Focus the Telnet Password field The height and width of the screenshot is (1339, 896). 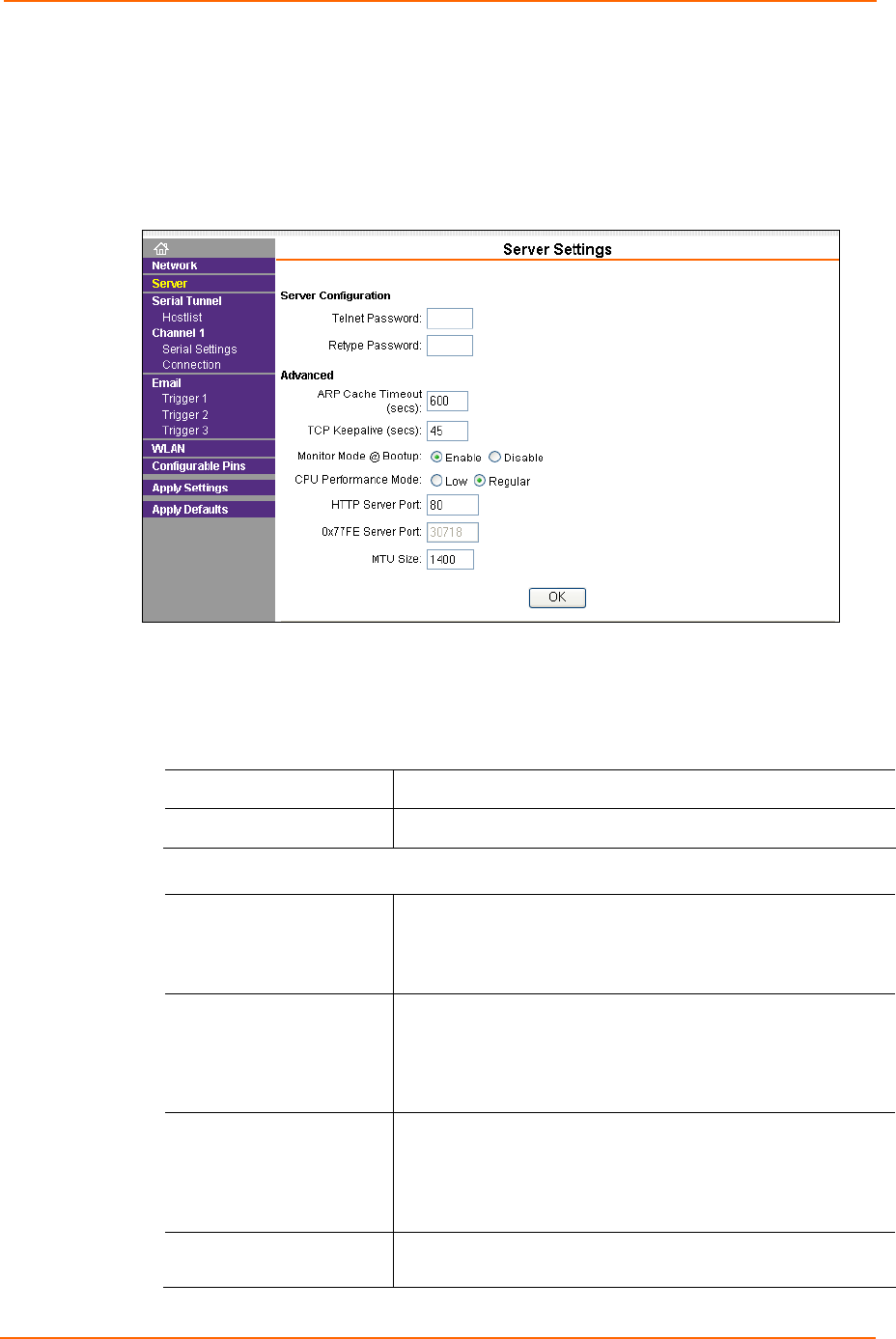(450, 319)
